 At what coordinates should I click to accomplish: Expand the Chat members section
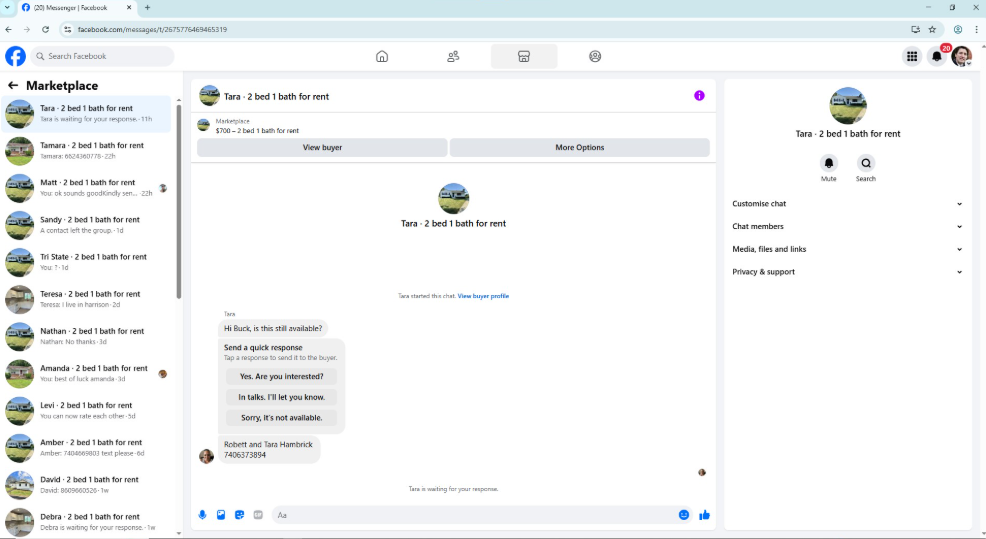click(847, 226)
